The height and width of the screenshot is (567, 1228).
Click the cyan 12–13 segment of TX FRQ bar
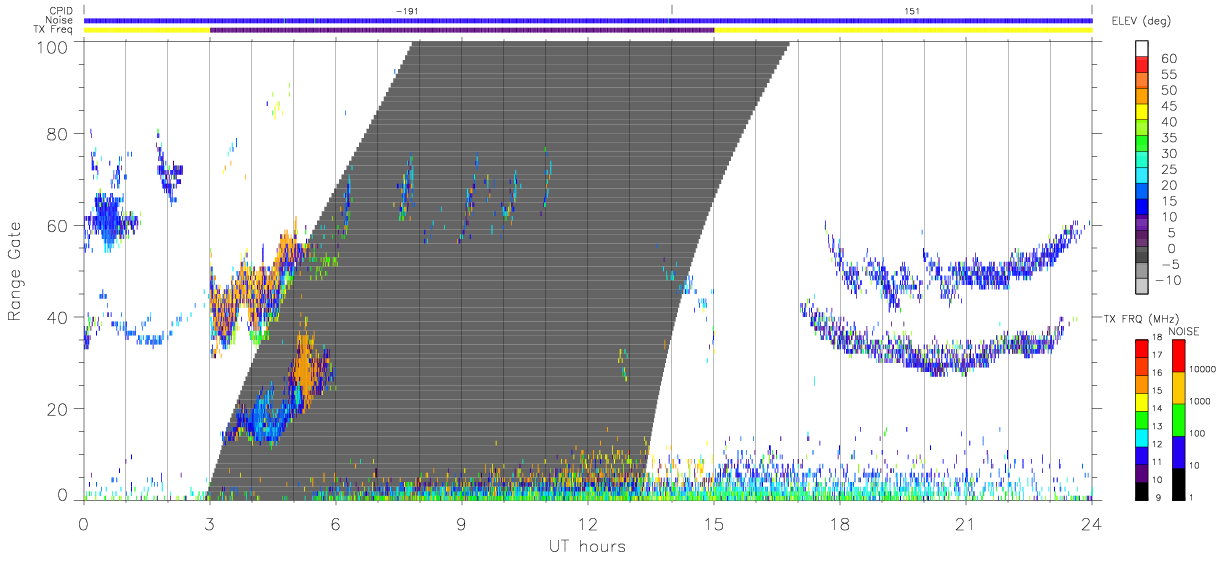(x=1141, y=438)
